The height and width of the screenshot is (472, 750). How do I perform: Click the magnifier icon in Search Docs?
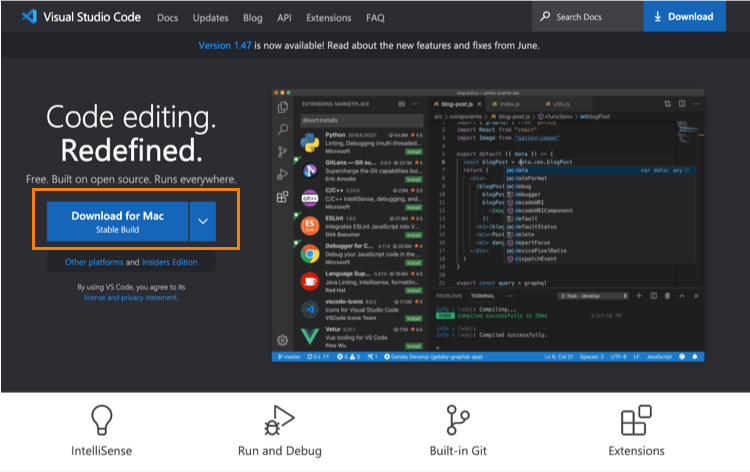545,17
